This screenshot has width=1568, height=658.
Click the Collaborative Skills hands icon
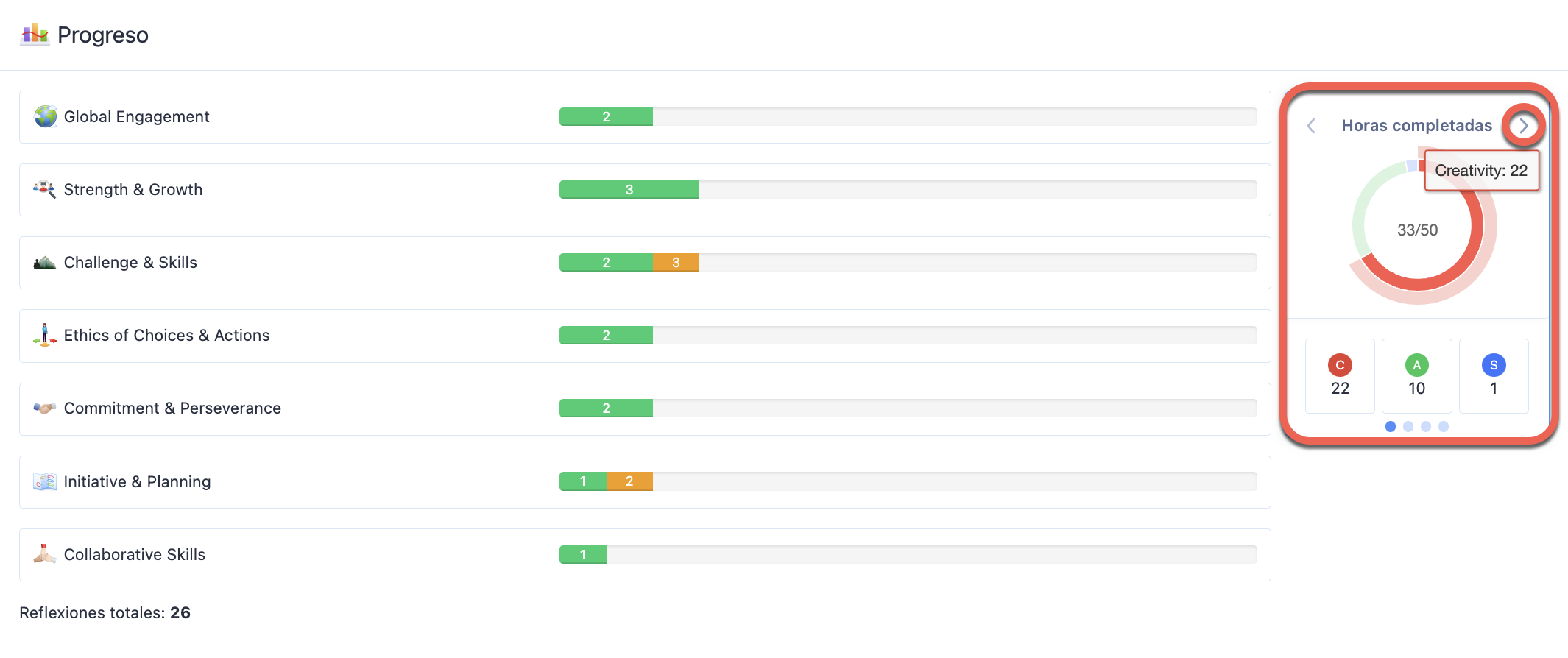[x=44, y=554]
